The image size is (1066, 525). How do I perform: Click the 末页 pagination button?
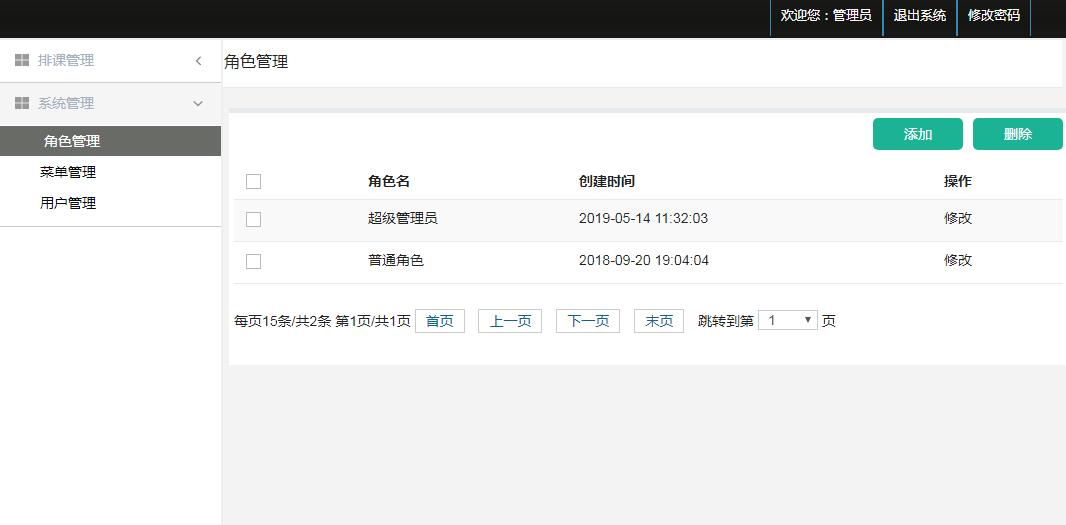[659, 321]
